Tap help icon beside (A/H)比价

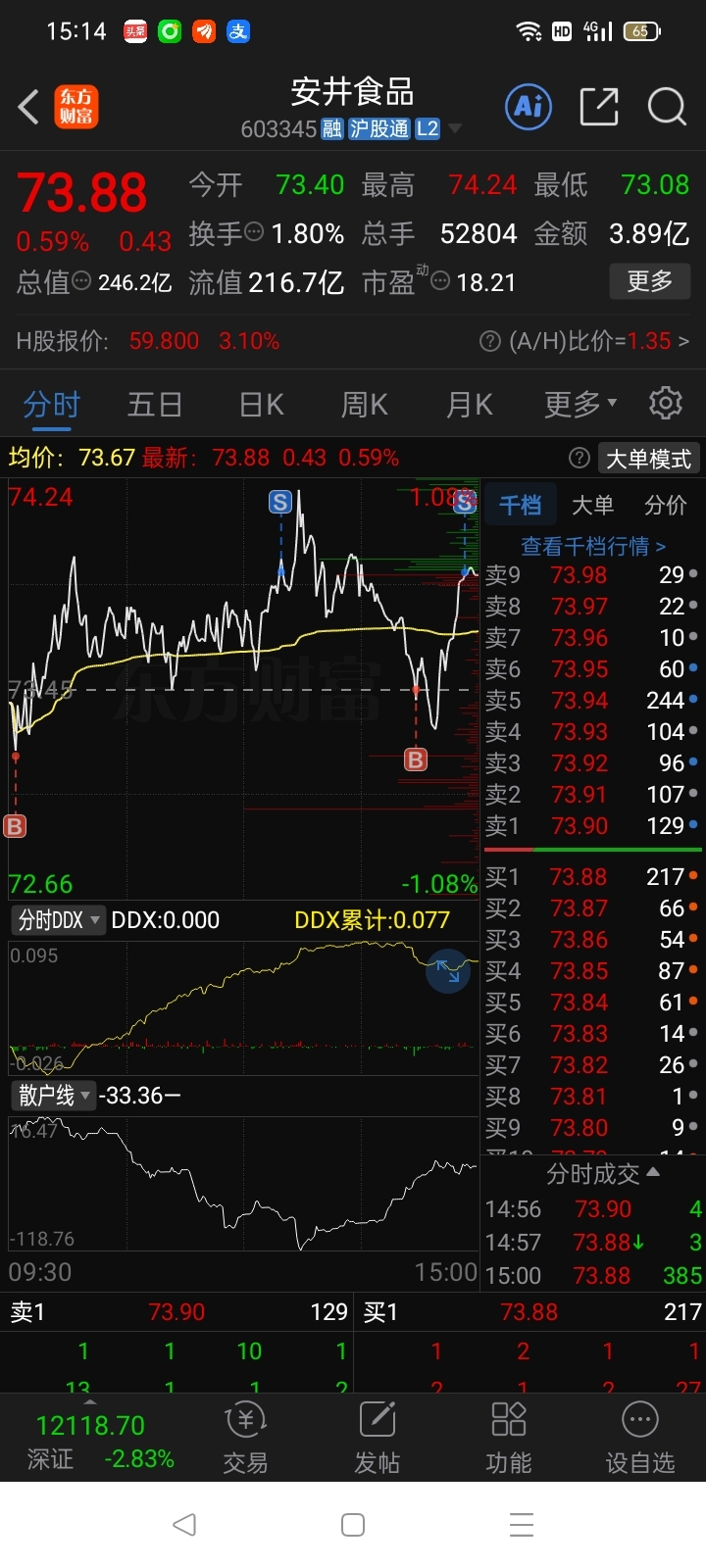coord(489,341)
